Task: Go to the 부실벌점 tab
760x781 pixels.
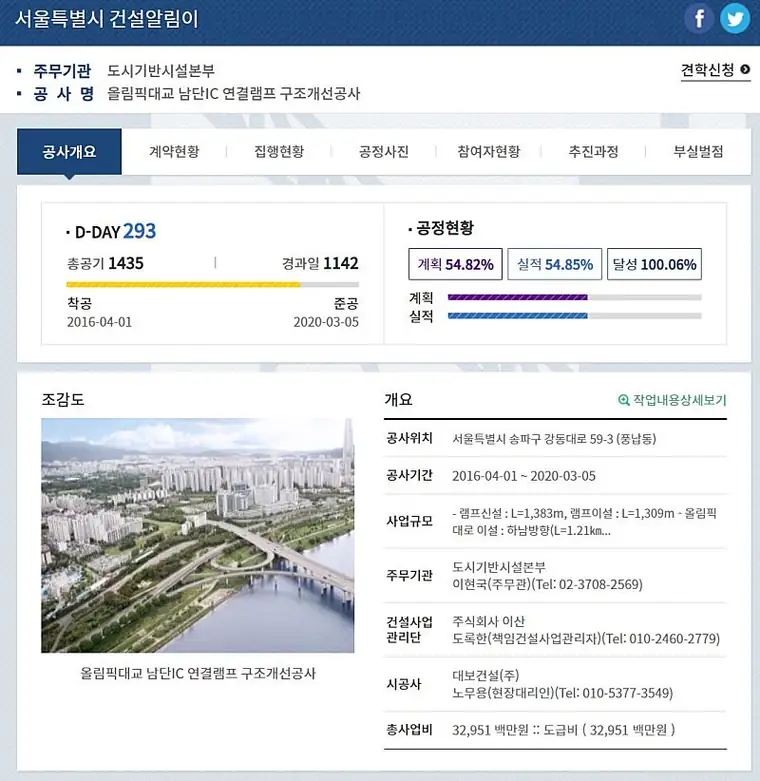Action: (x=698, y=151)
